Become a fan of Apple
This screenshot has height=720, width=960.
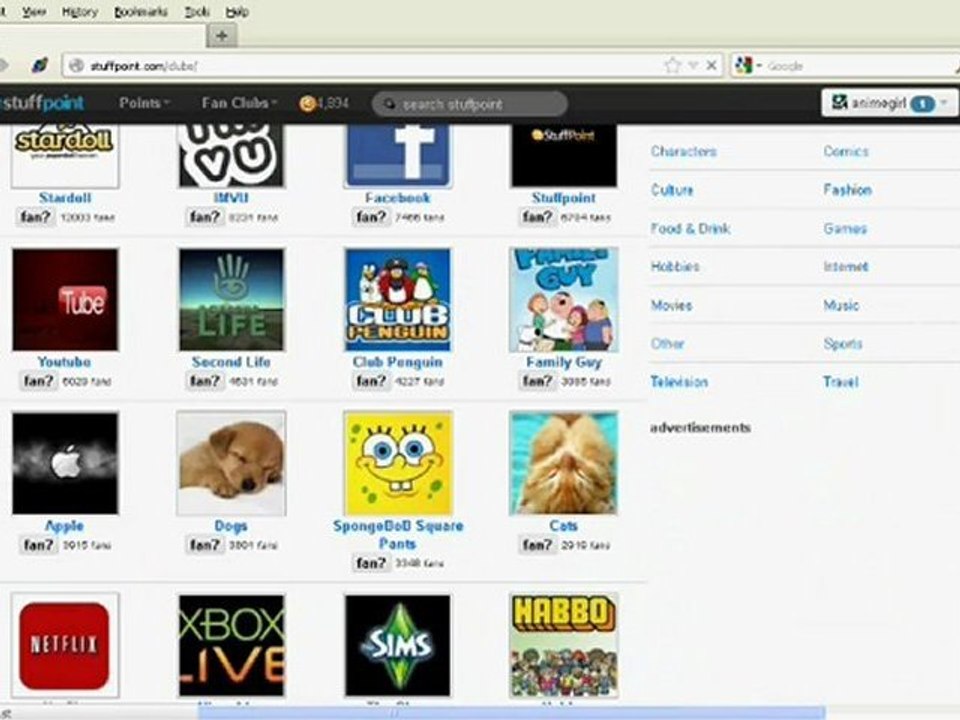pos(39,544)
